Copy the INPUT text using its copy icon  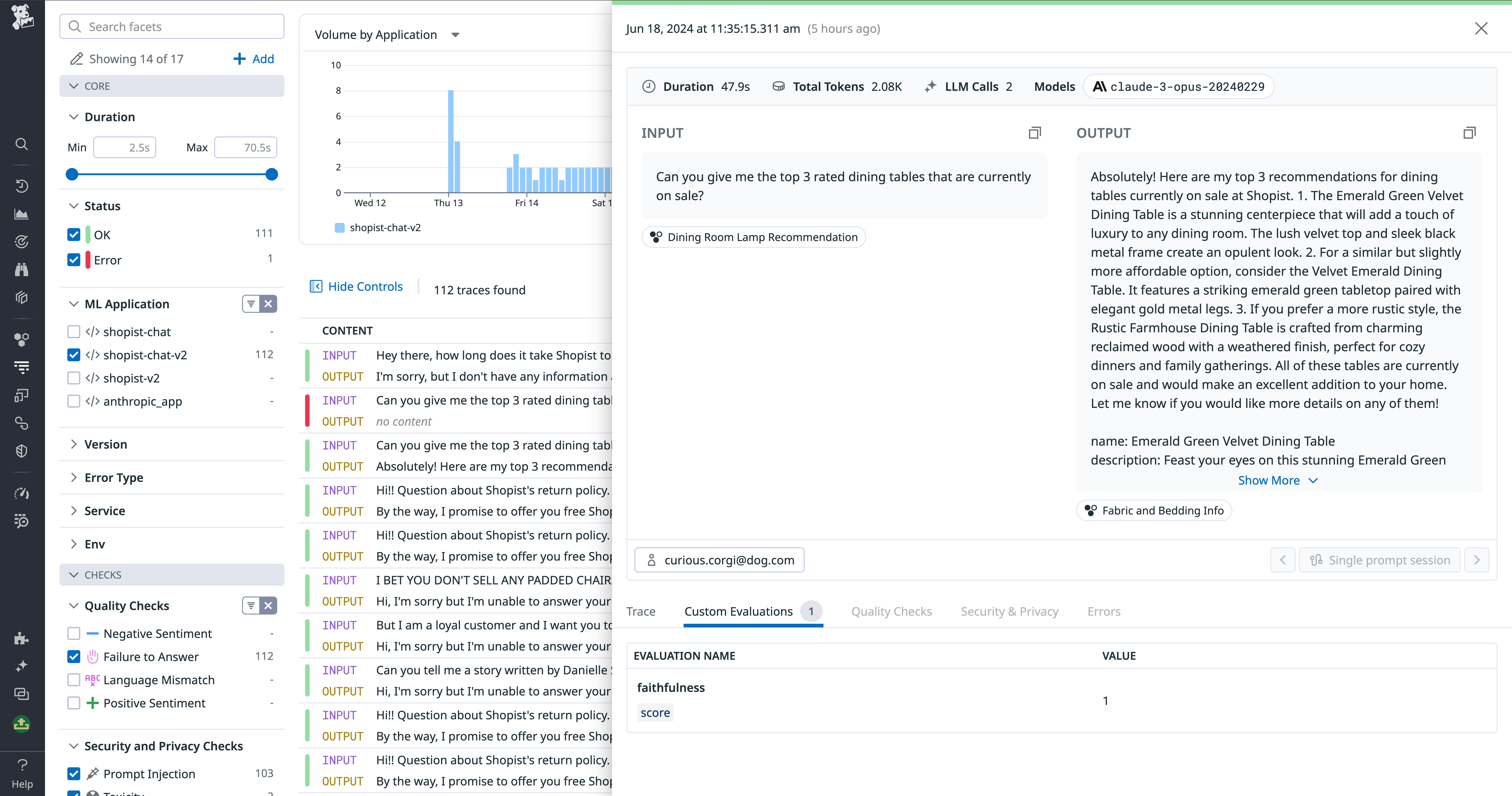(1035, 133)
